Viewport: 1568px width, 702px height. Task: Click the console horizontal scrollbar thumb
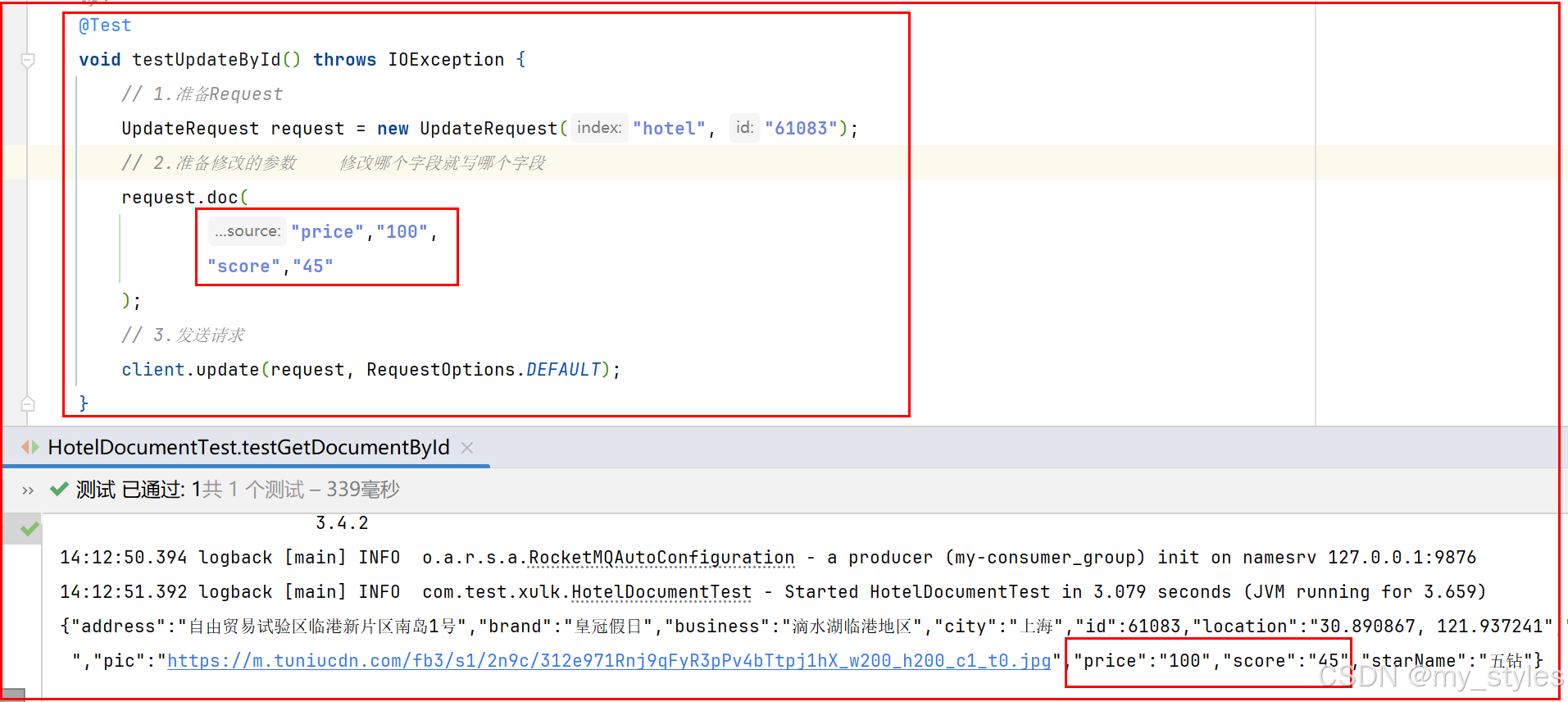pos(12,695)
